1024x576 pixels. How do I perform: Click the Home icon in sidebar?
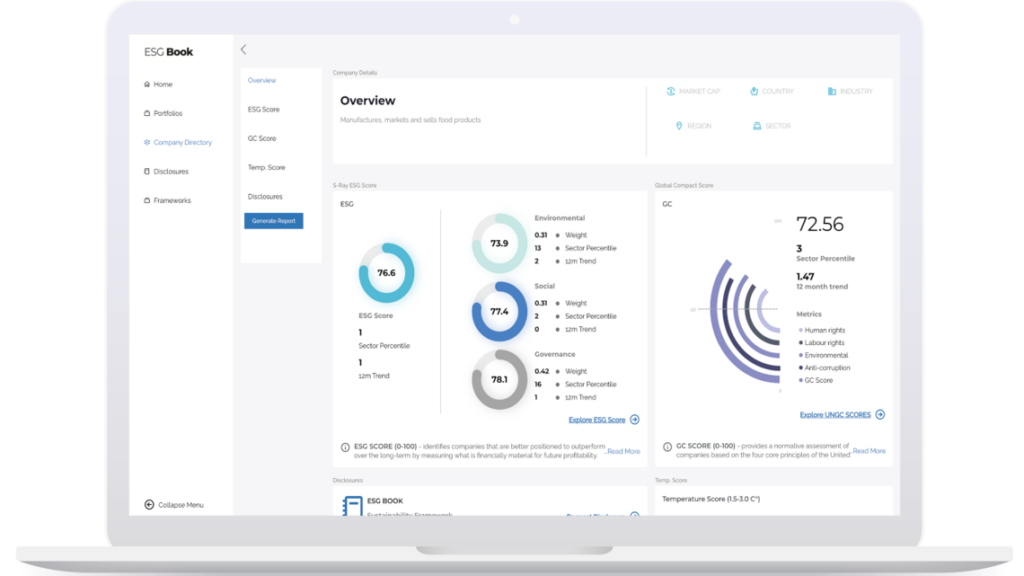[x=147, y=84]
